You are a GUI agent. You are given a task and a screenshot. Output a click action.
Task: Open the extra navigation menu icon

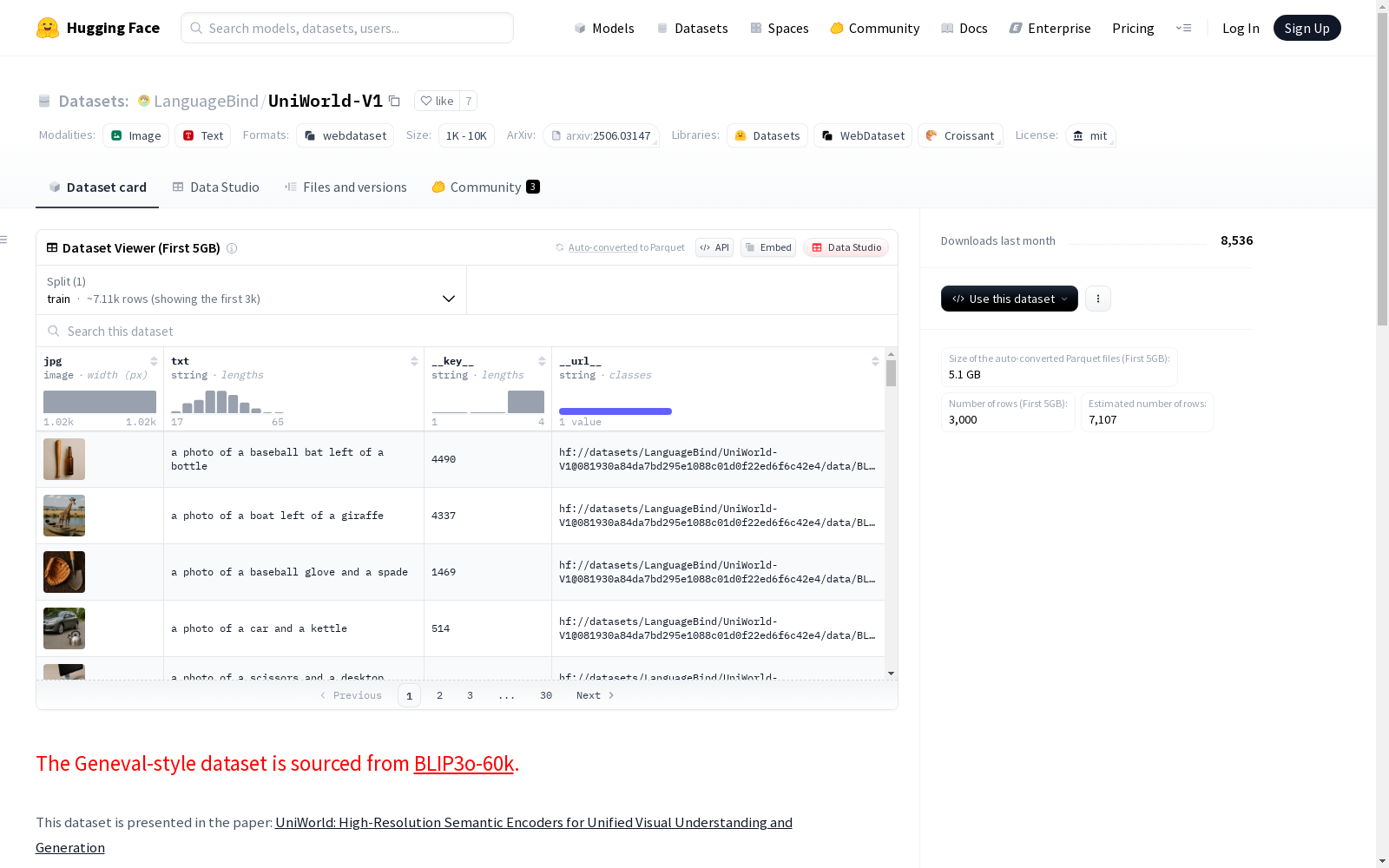(x=1183, y=28)
